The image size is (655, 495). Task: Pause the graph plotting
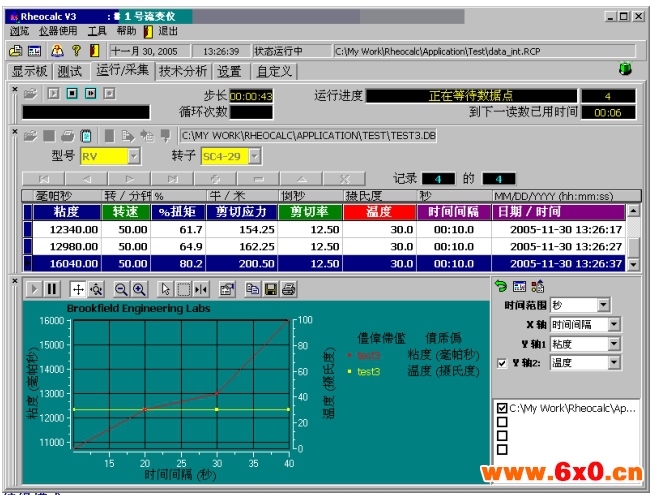click(52, 289)
